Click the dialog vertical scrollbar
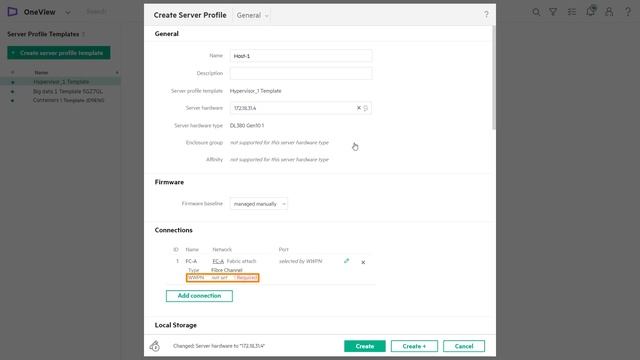640x360 pixels. (494, 78)
